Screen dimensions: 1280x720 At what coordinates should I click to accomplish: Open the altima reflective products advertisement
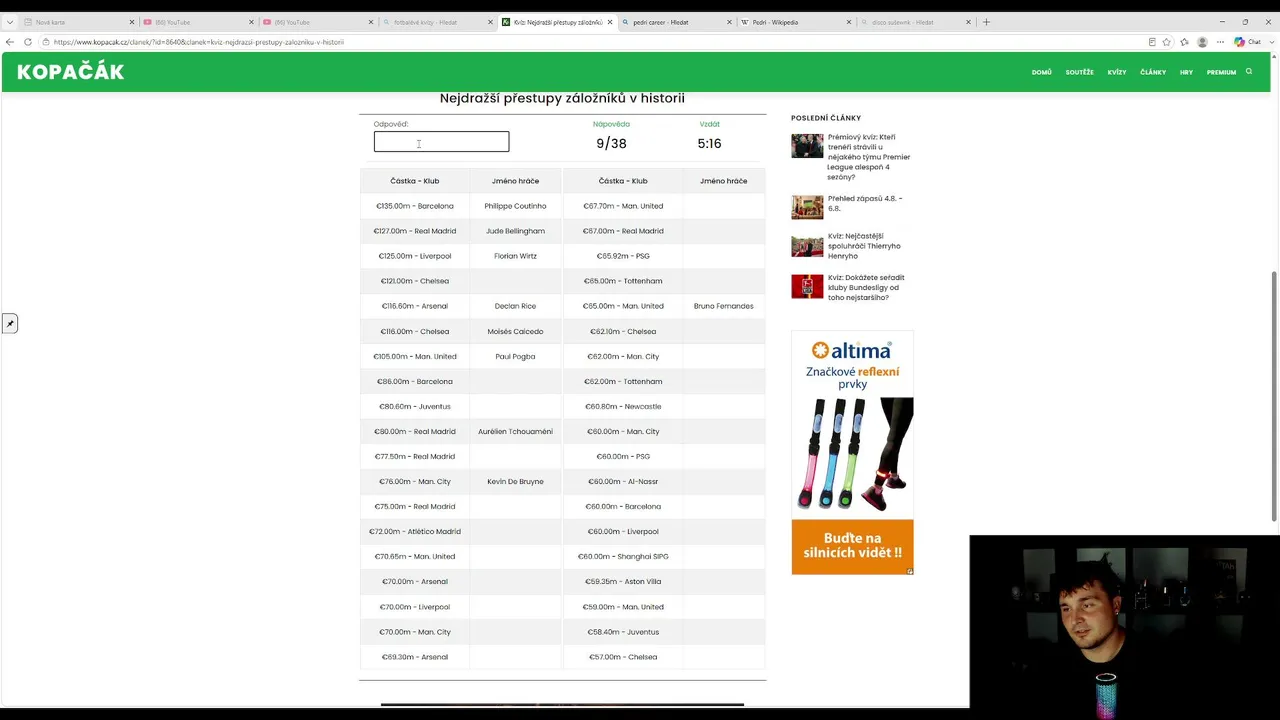[852, 453]
